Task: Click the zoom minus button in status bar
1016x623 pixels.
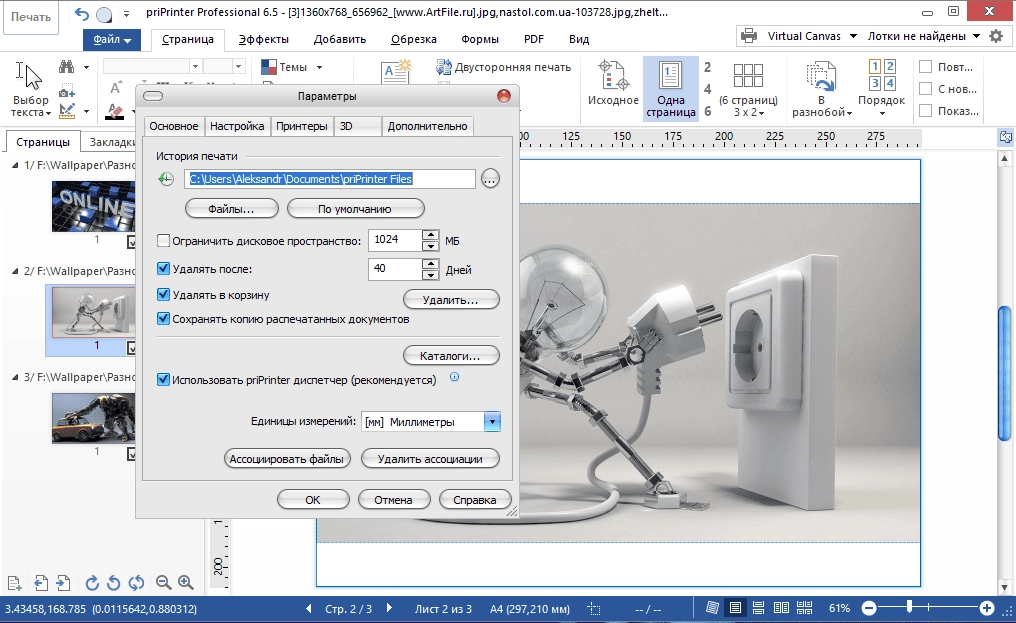Action: click(869, 608)
